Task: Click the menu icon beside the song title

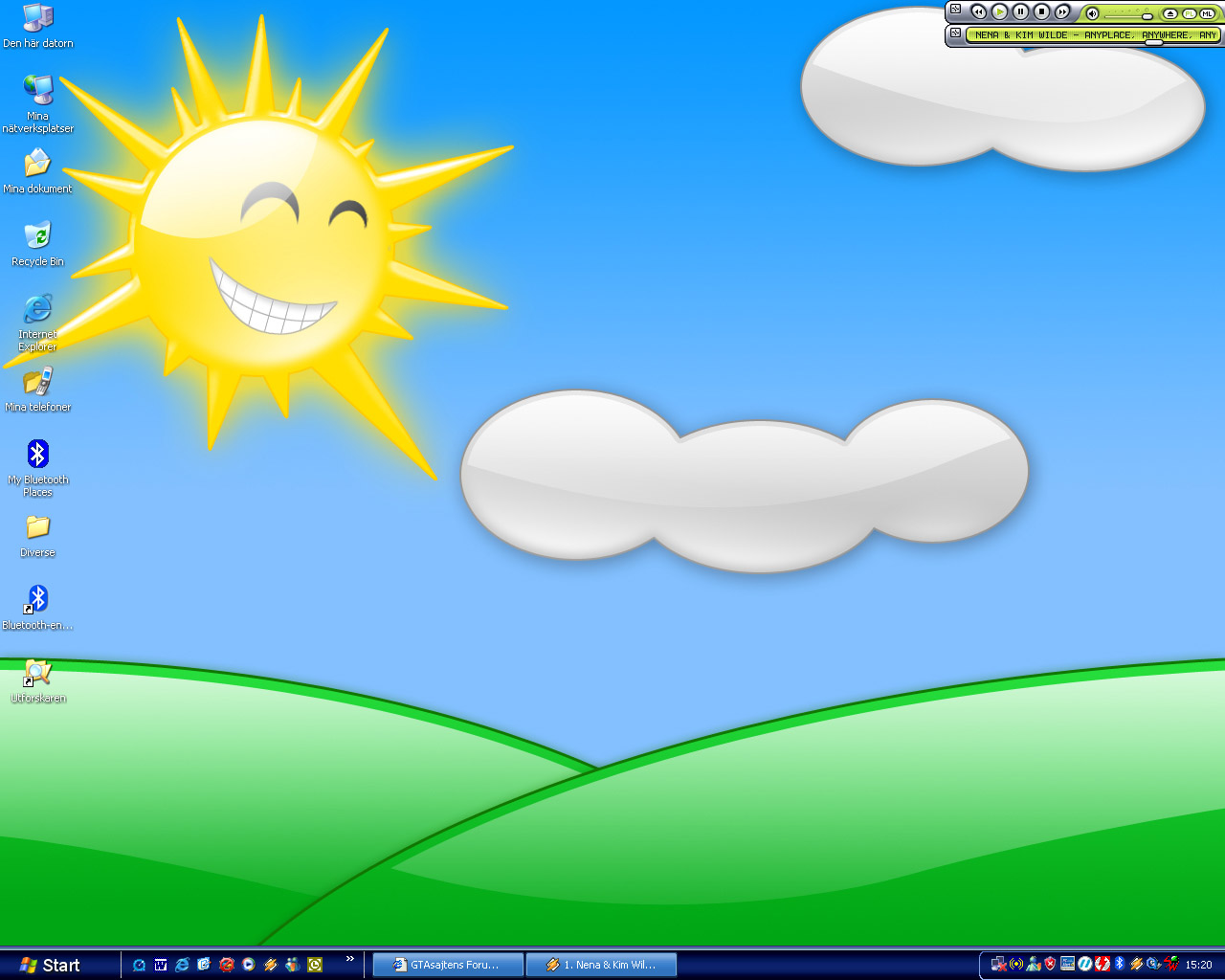Action: tap(955, 33)
